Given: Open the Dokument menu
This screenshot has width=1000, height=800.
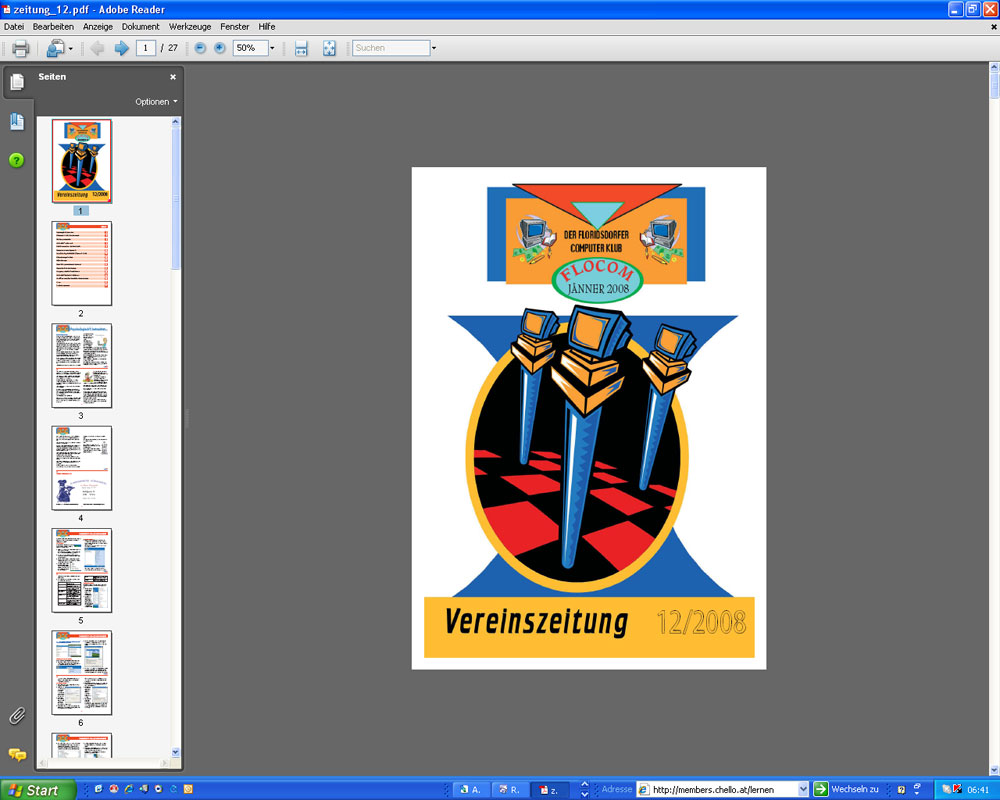Looking at the screenshot, I should 140,26.
